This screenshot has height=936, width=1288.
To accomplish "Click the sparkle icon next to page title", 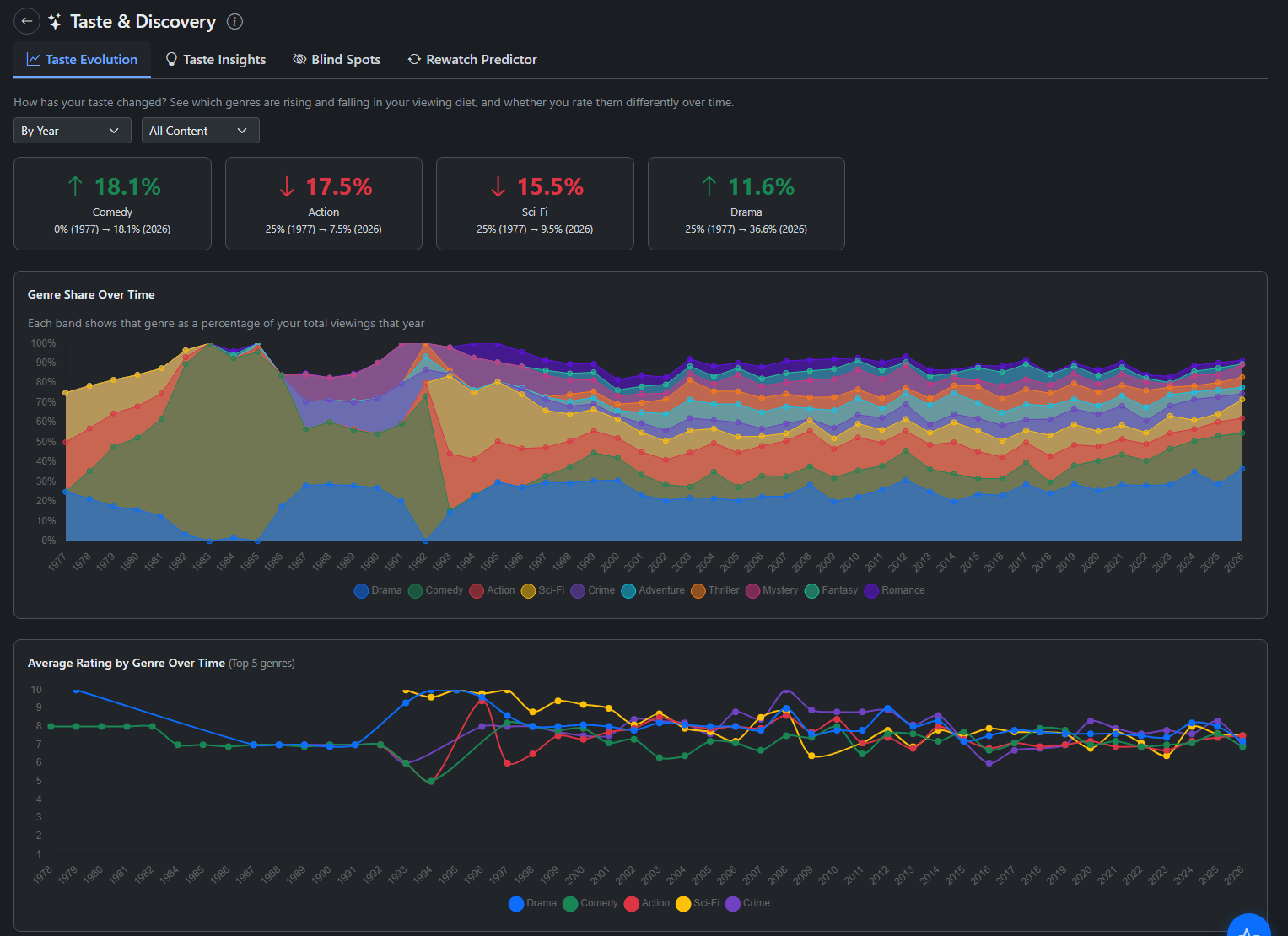I will click(x=55, y=22).
